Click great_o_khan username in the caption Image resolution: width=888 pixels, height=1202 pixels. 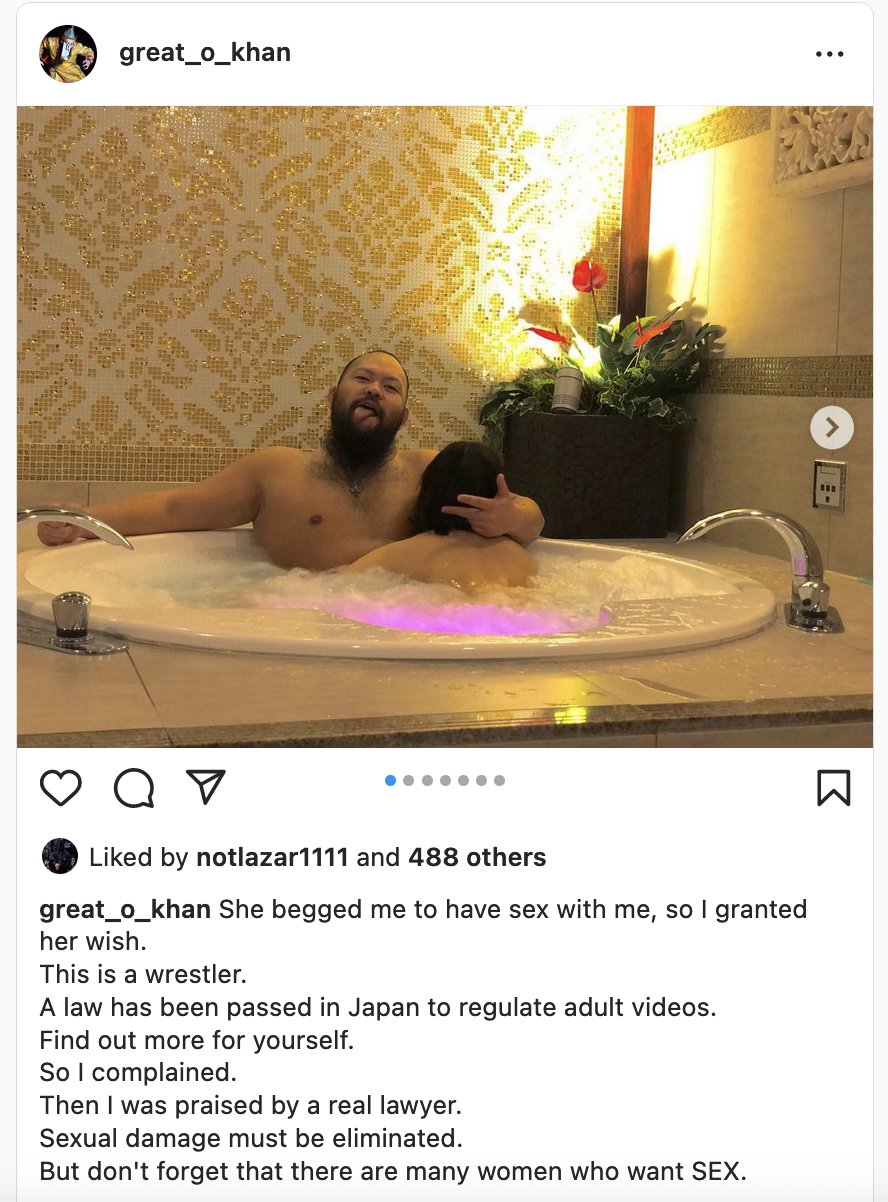point(125,909)
